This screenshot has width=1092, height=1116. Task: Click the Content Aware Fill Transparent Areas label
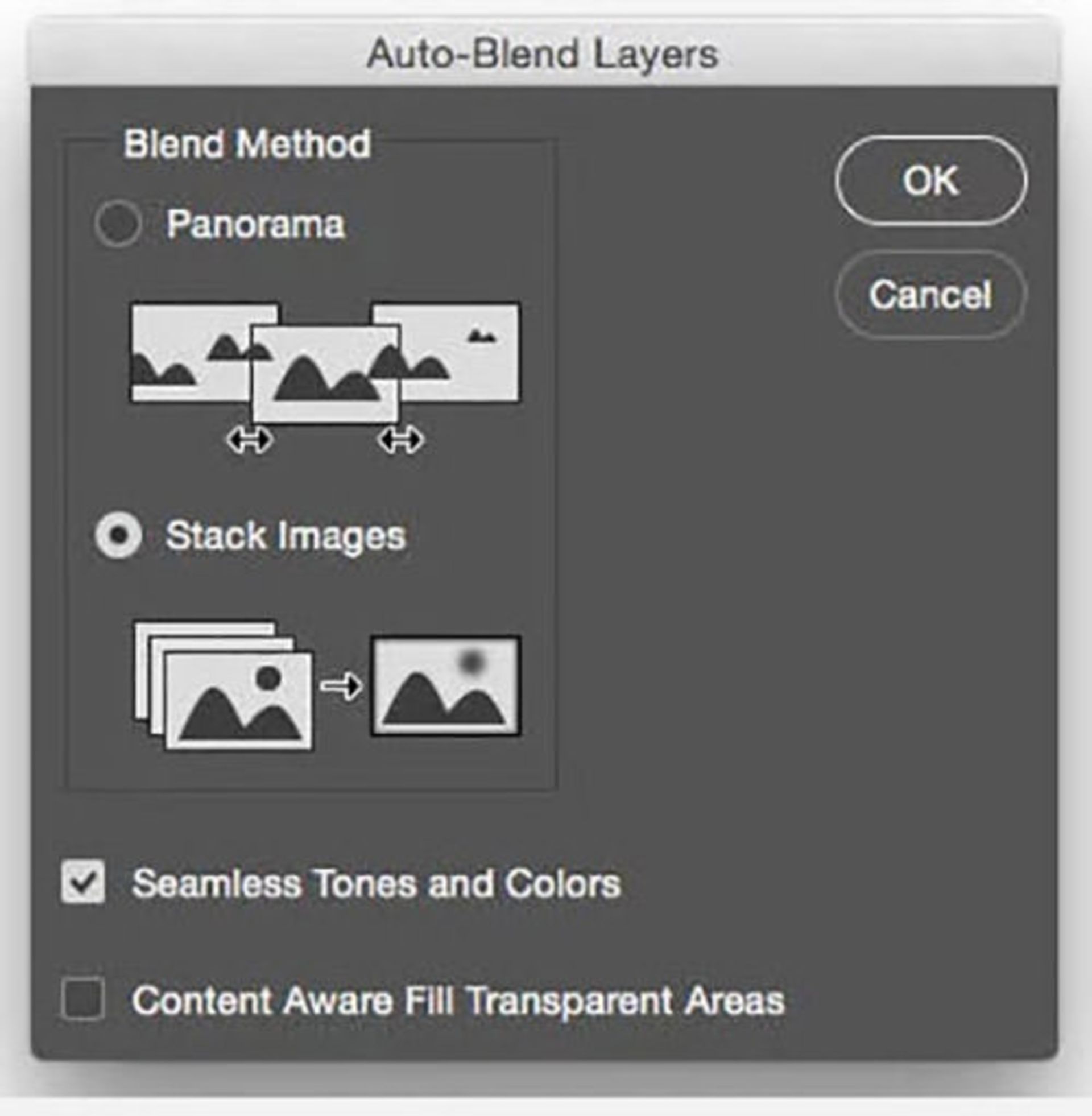[x=458, y=1001]
